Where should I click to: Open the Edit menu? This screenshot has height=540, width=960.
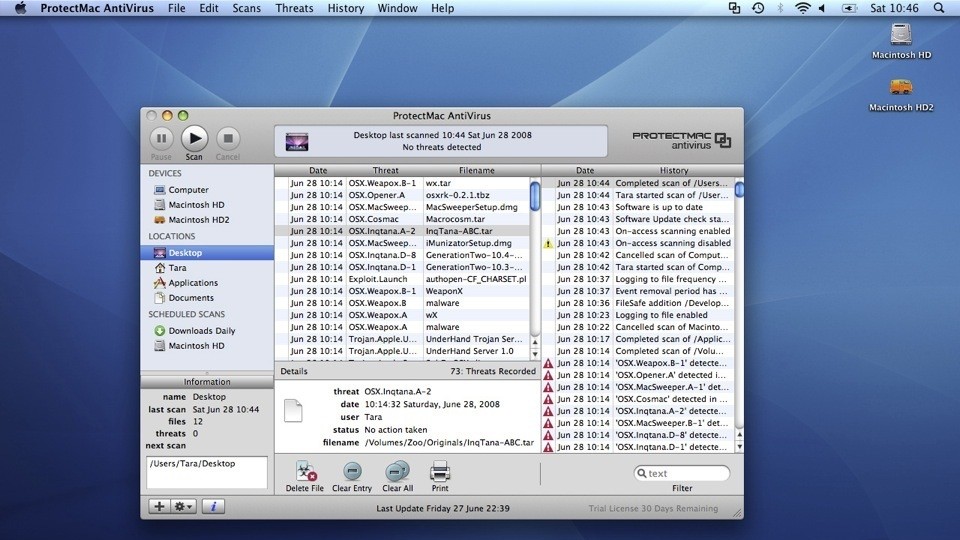(x=209, y=8)
